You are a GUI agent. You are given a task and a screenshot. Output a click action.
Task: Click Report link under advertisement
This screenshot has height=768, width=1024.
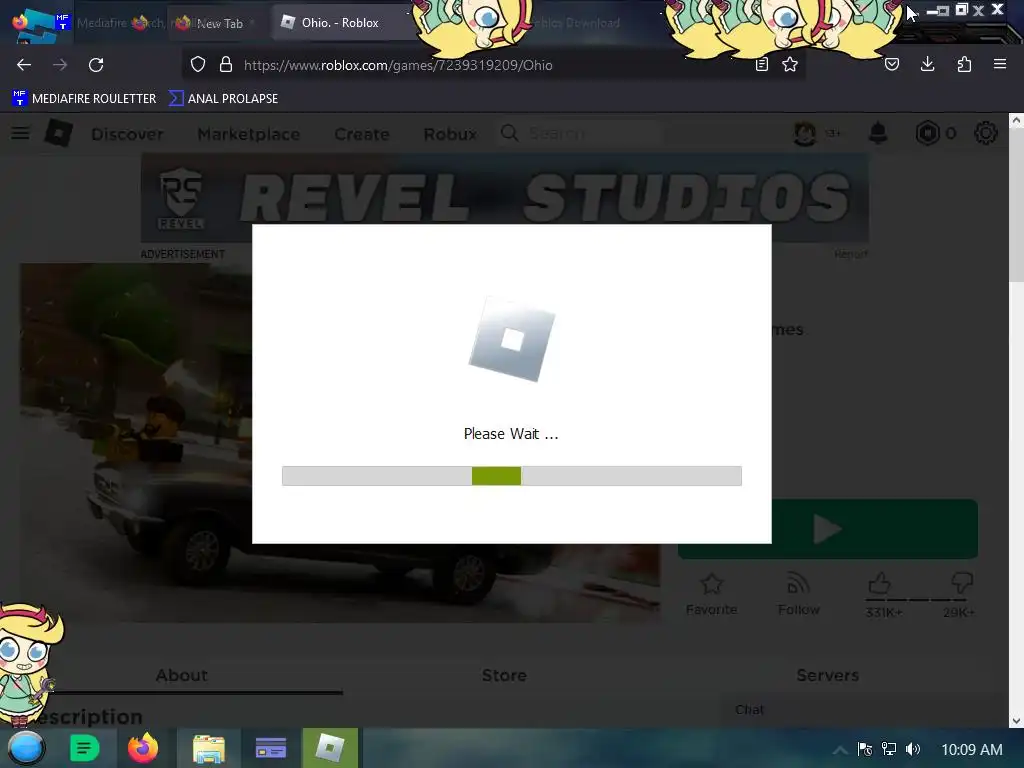click(x=850, y=254)
